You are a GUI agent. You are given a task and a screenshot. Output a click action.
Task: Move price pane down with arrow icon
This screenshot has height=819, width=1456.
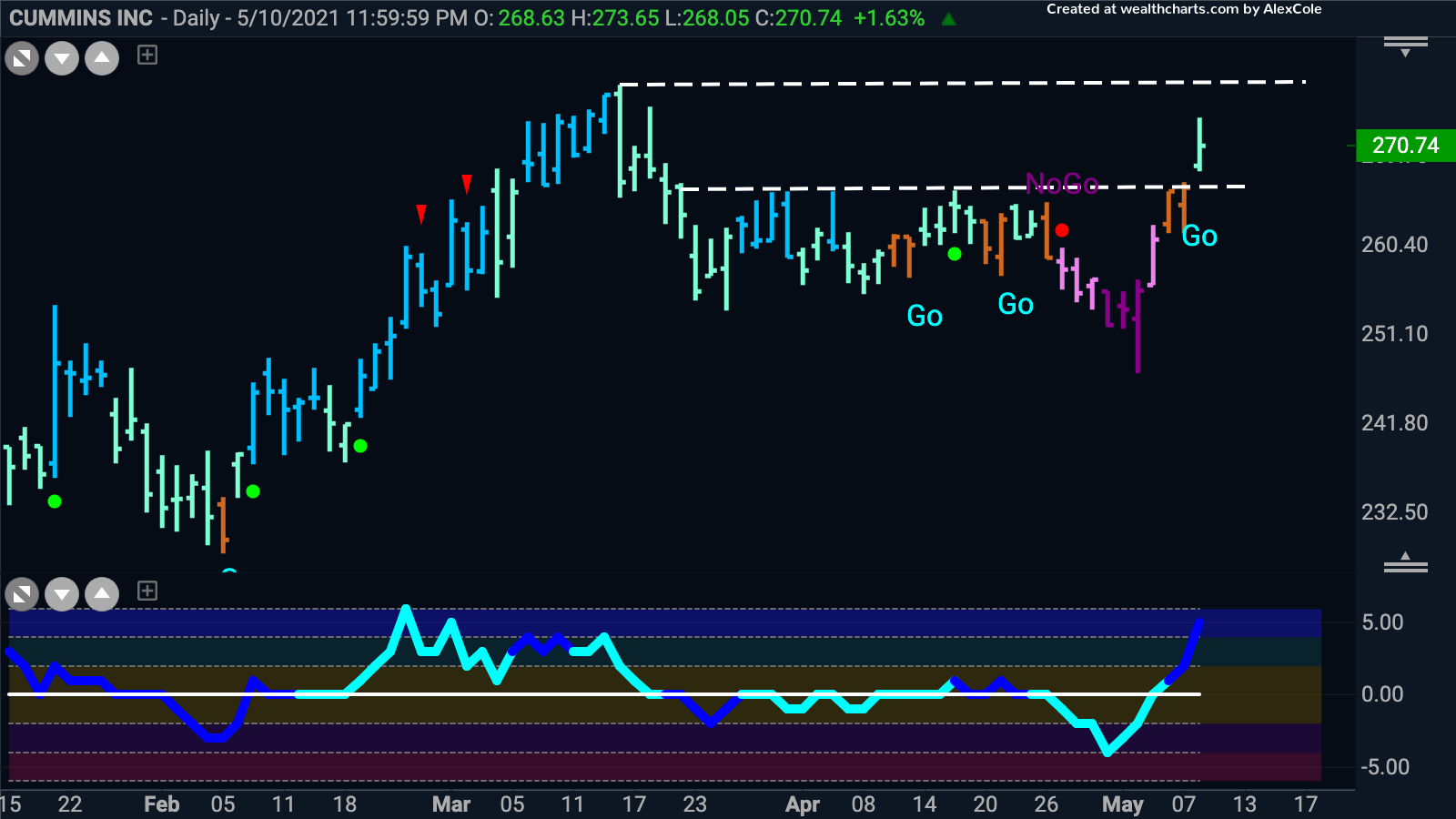pyautogui.click(x=62, y=60)
